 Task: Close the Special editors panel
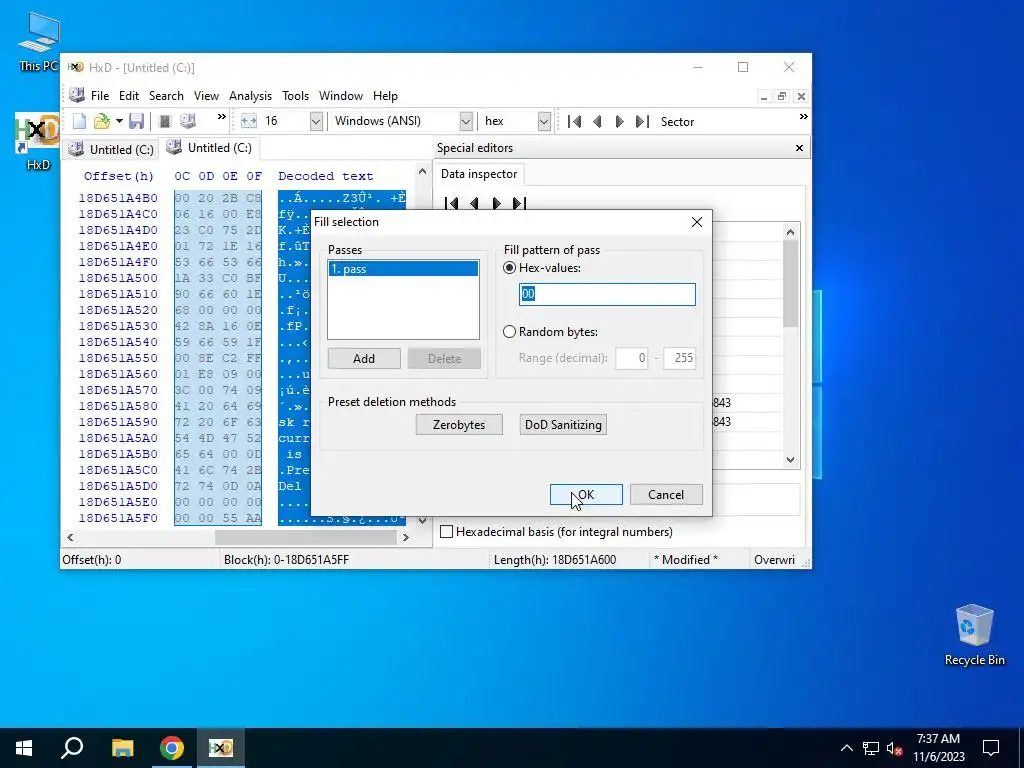(799, 148)
